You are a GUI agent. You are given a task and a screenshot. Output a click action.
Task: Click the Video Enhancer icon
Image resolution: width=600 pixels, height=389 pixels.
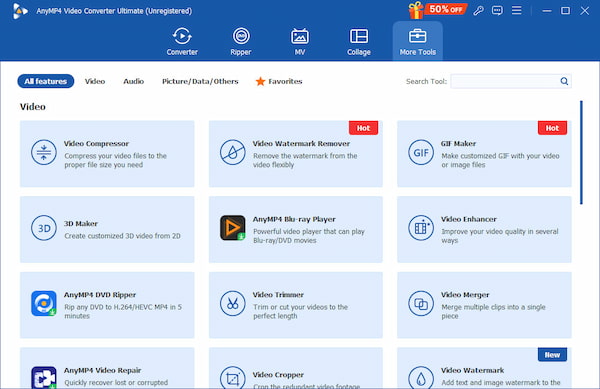click(421, 228)
